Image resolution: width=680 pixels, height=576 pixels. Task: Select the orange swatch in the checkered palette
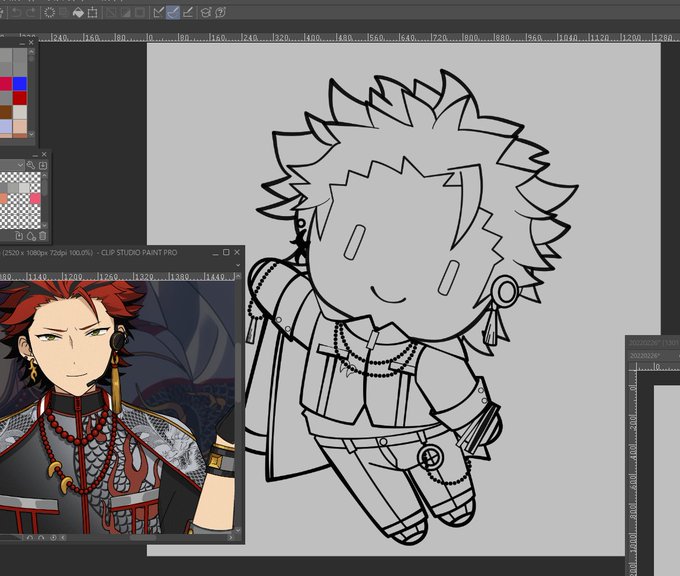pyautogui.click(x=3, y=198)
